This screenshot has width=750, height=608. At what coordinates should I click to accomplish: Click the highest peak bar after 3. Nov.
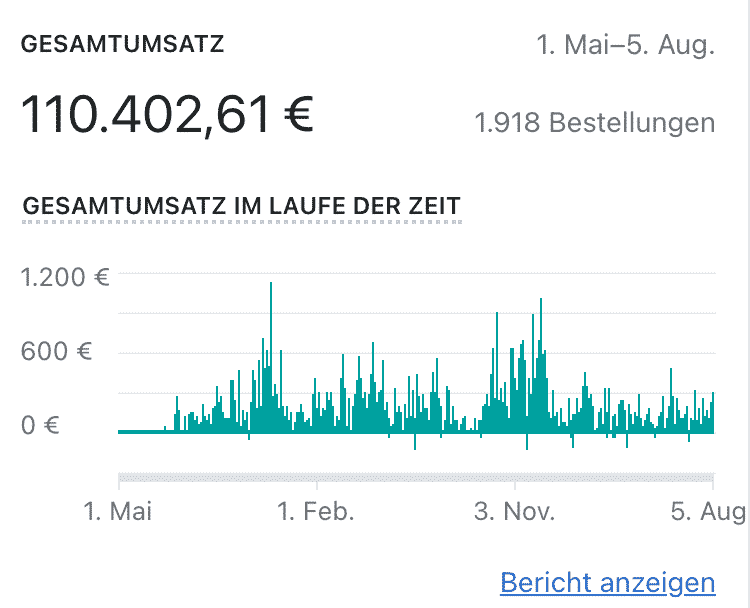pos(541,365)
